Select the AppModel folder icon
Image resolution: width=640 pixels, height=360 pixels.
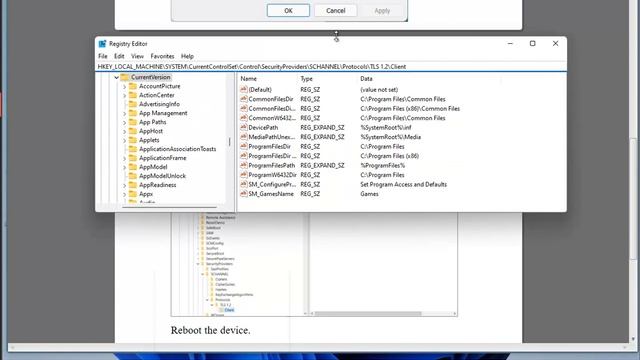click(133, 167)
